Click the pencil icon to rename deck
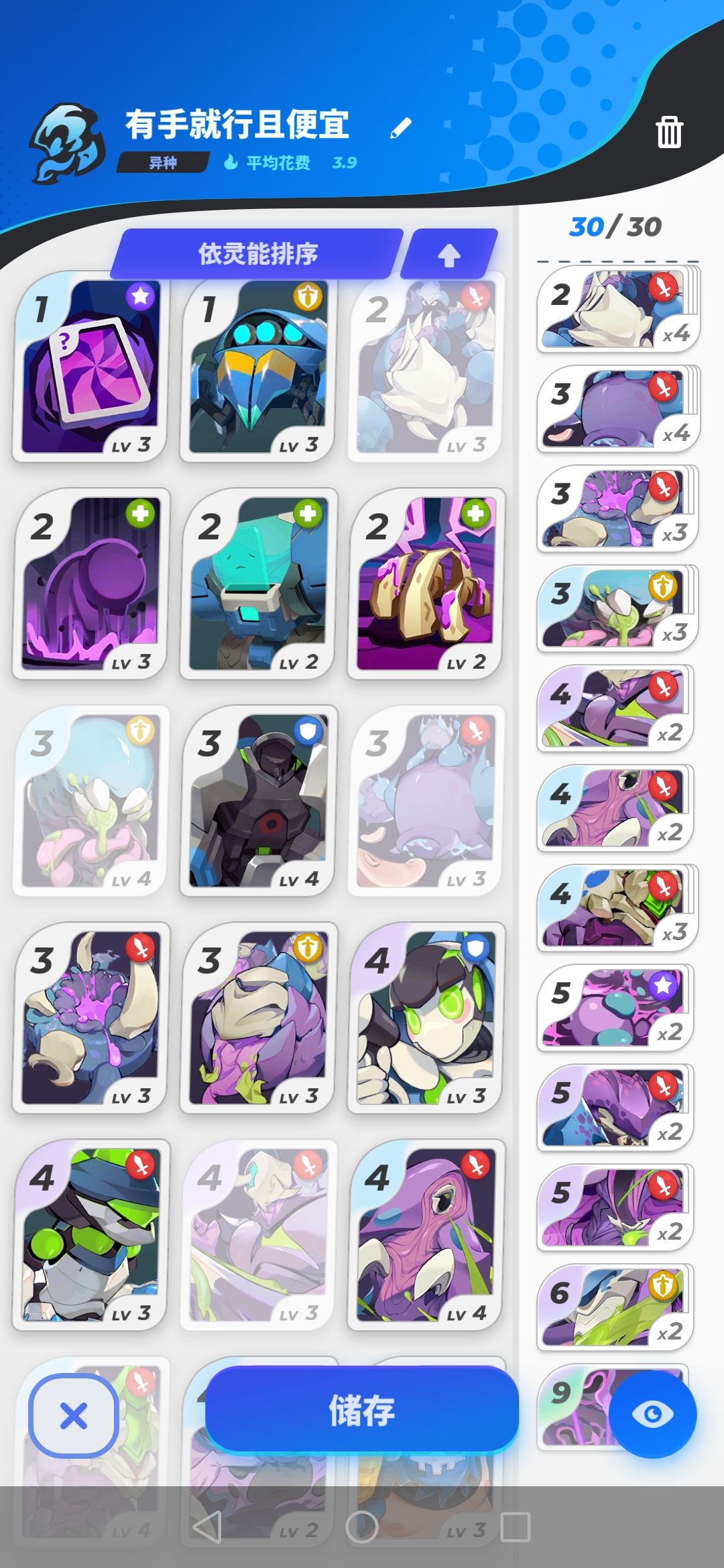 coord(401,128)
